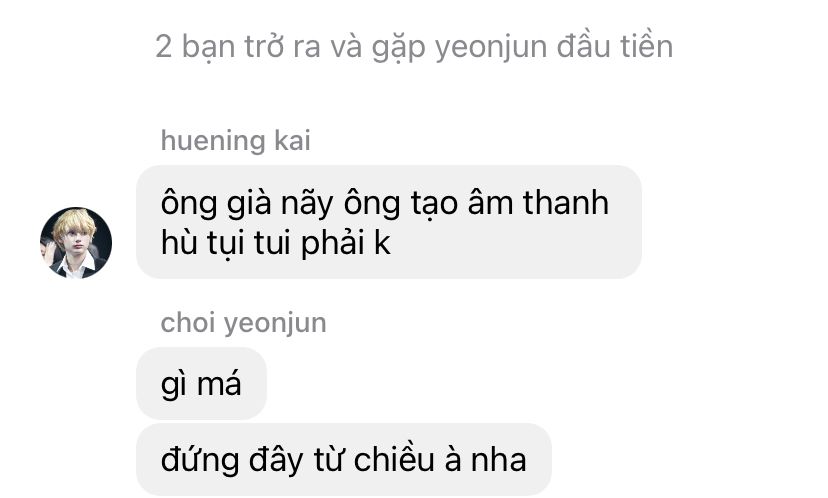Open huening kai's blond profile avatar
828x498 pixels.
click(x=76, y=242)
